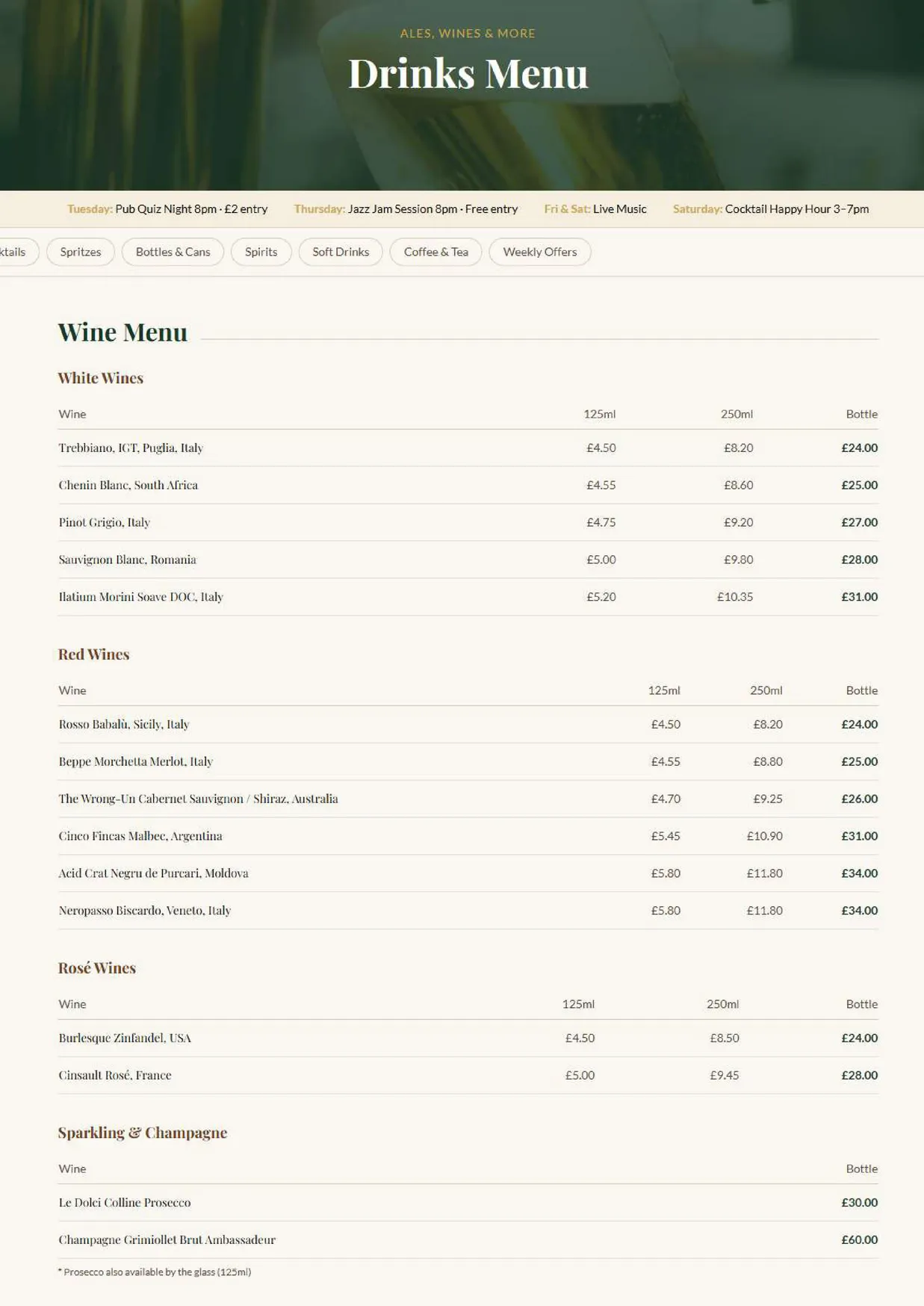Viewport: 924px width, 1306px height.
Task: Select Acid Crat Negru de Purcari wine name
Action: click(154, 874)
